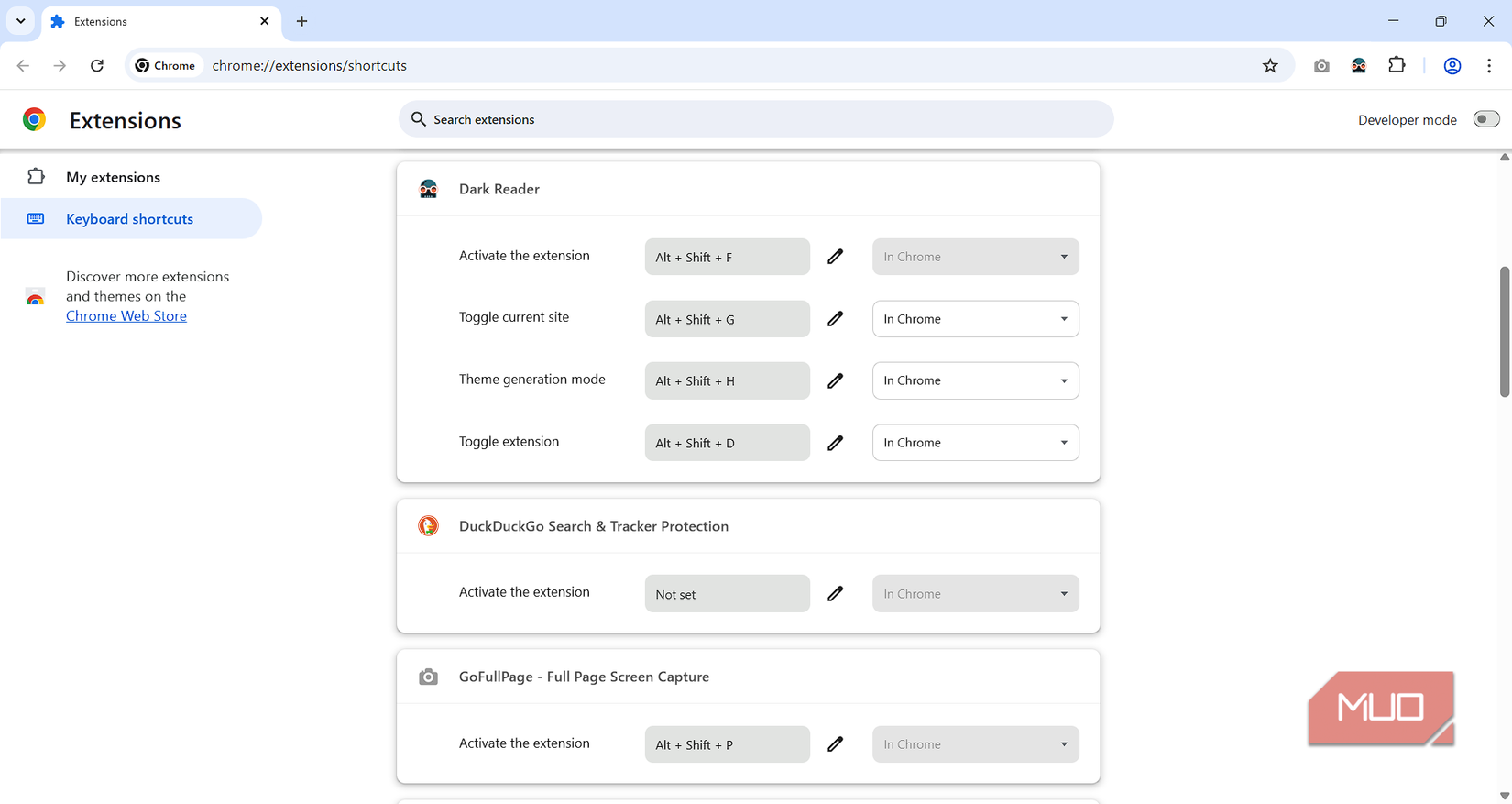Image resolution: width=1512 pixels, height=804 pixels.
Task: Click DuckDuckGo Search & Tracker Protection title
Action: click(594, 526)
